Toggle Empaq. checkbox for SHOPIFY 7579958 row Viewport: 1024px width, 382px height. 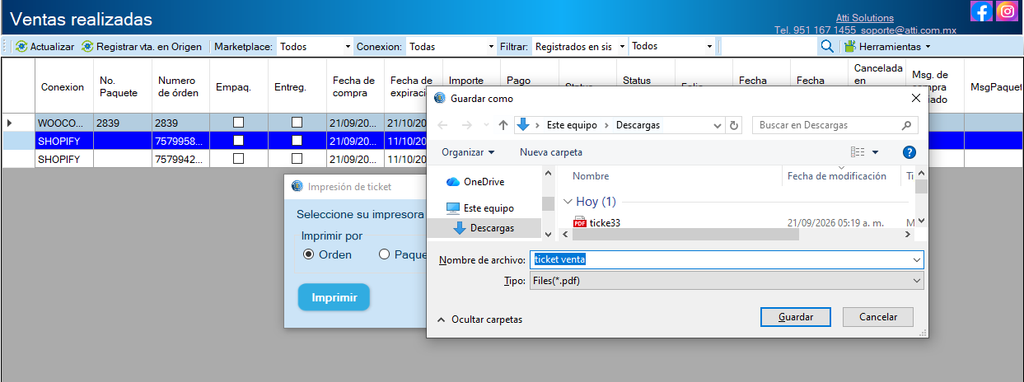[238, 140]
